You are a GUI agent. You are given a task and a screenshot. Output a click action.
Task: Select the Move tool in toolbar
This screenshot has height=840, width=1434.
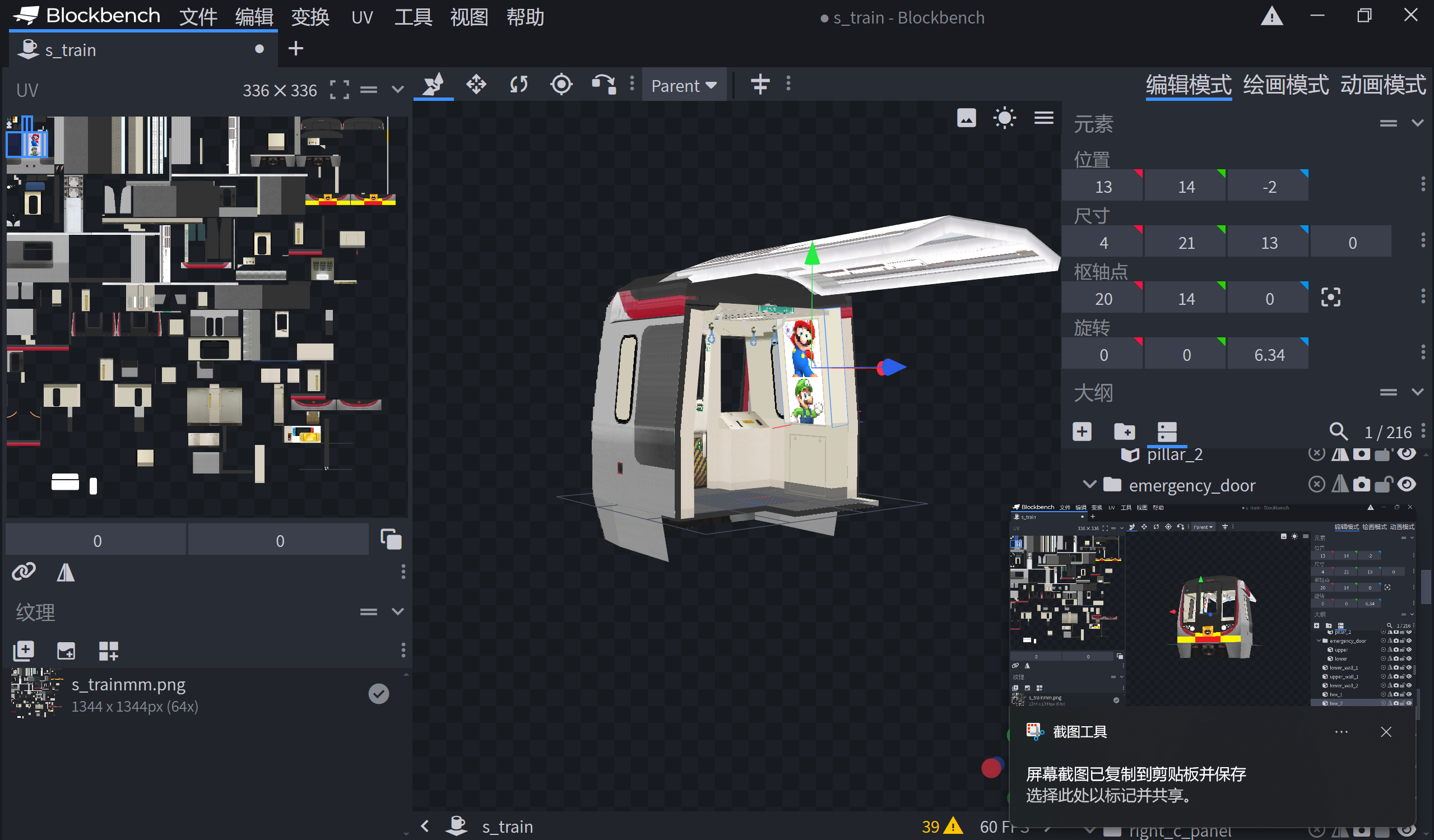pos(433,85)
